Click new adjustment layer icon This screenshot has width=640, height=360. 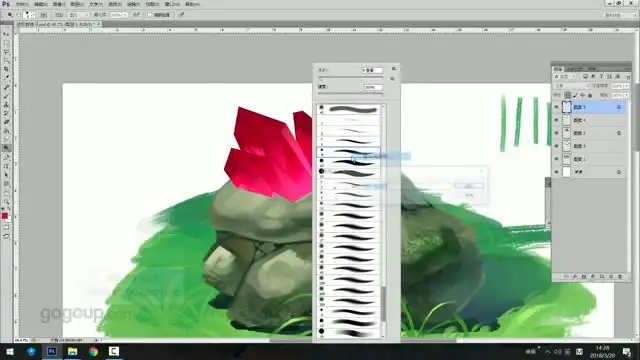point(593,277)
